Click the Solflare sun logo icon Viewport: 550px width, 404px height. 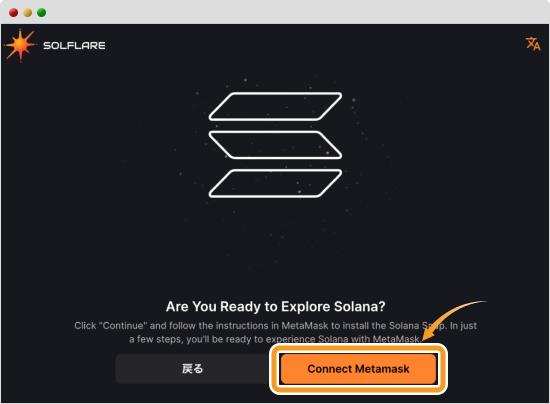click(20, 46)
